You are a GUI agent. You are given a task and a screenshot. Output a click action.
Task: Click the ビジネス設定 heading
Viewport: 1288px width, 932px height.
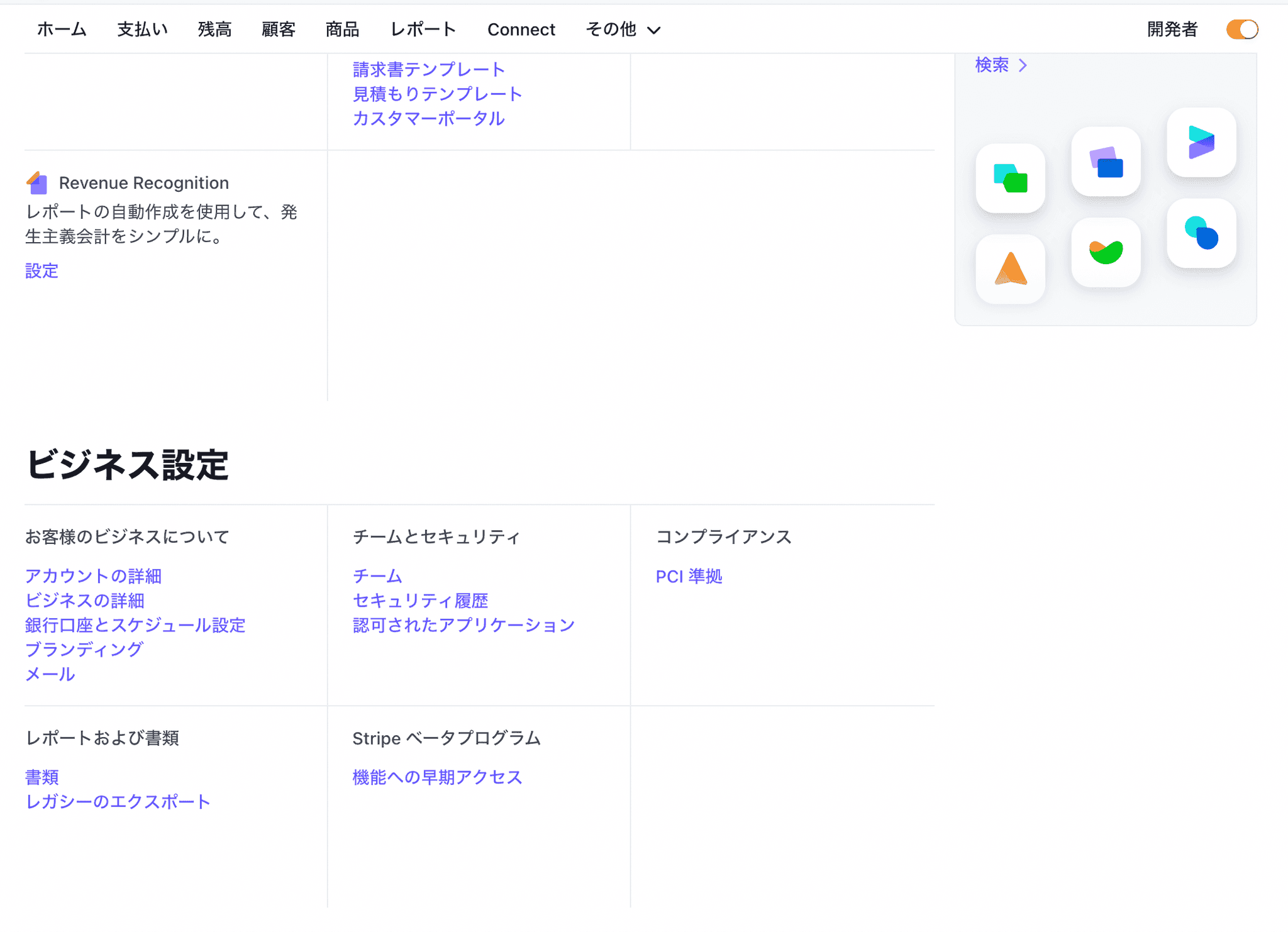click(x=127, y=465)
